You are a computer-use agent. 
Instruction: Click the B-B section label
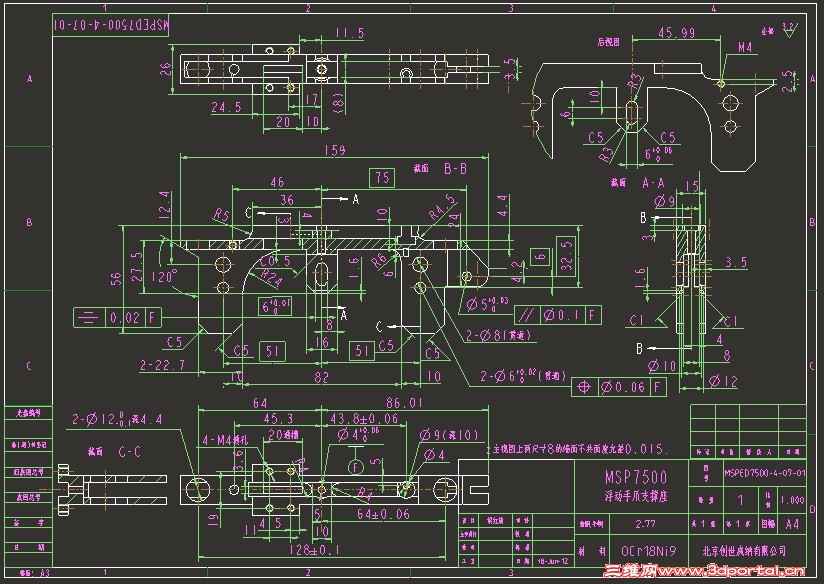point(455,169)
